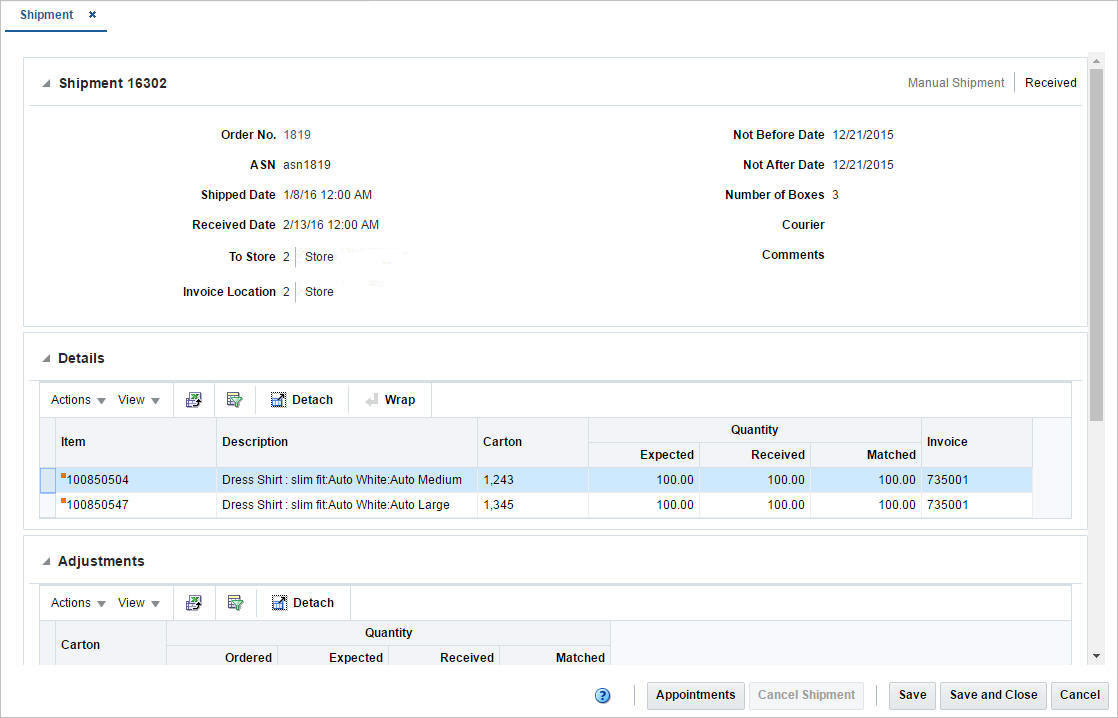Open the Actions menu in Details
This screenshot has height=718, width=1118.
[78, 400]
